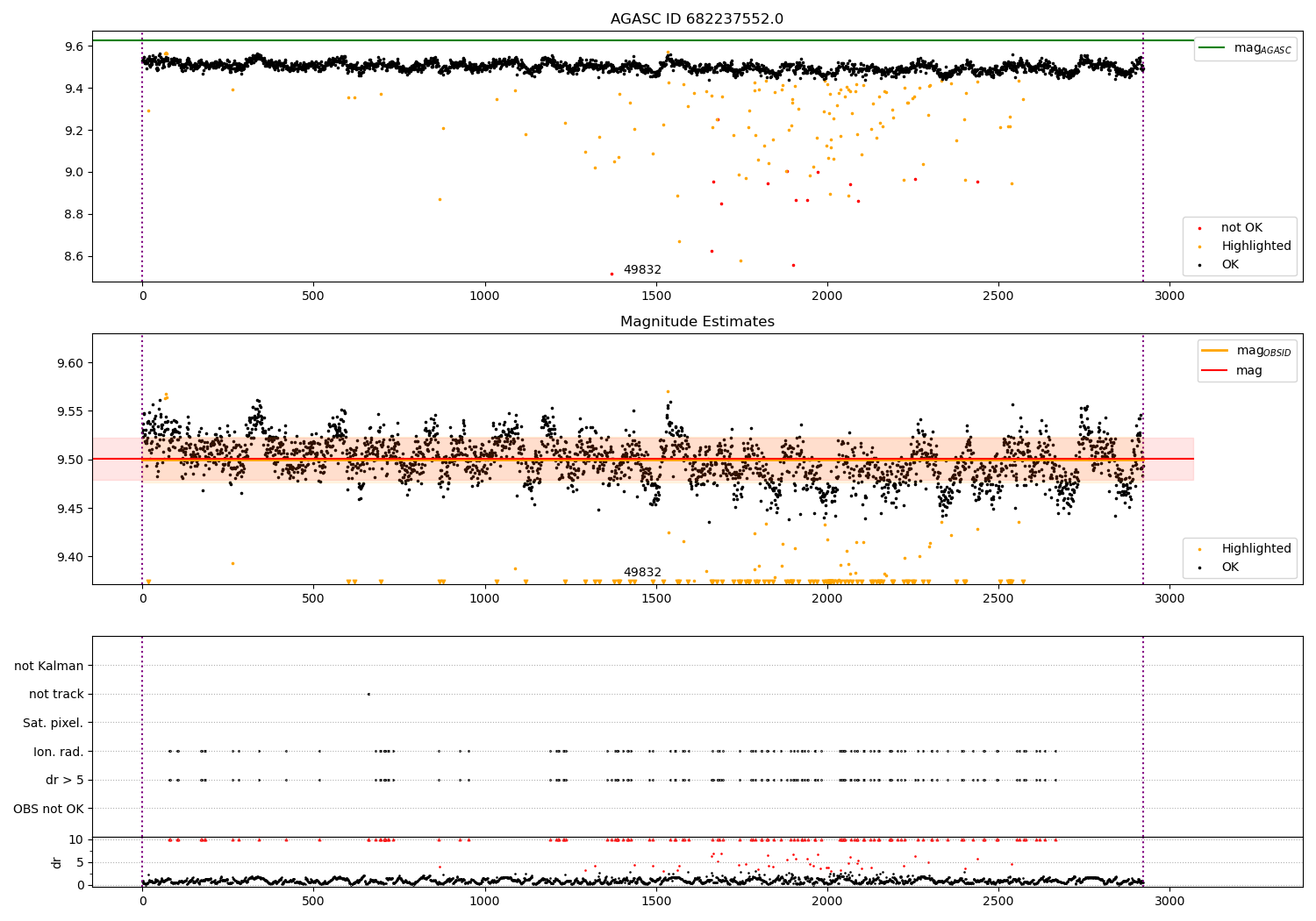Click the 1500 x-axis tick under the bottom plot
This screenshot has width=1316, height=921.
(655, 901)
